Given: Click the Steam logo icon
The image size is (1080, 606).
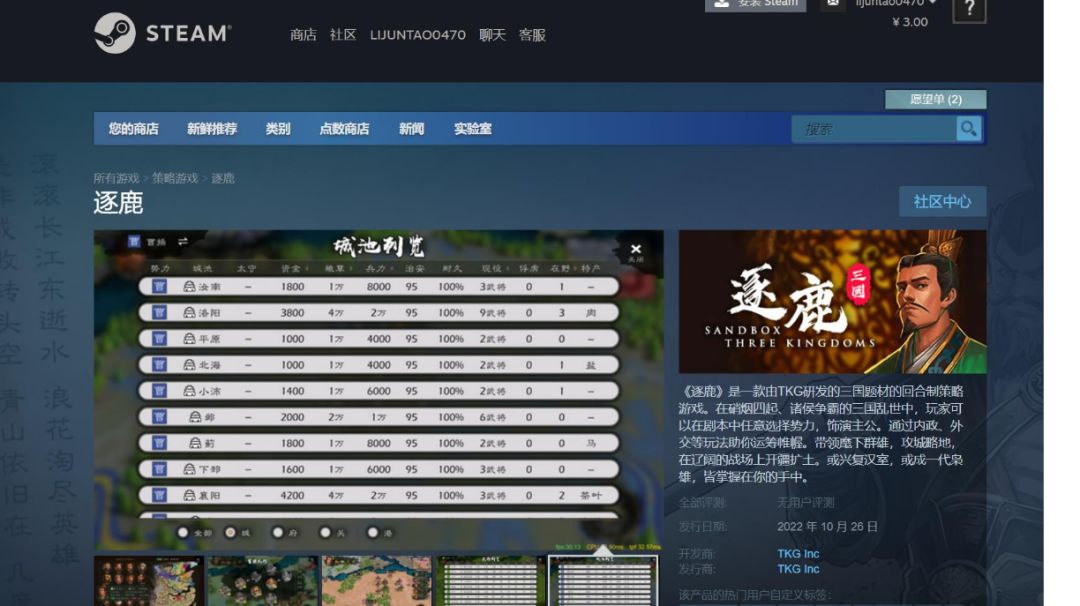Looking at the screenshot, I should (114, 33).
